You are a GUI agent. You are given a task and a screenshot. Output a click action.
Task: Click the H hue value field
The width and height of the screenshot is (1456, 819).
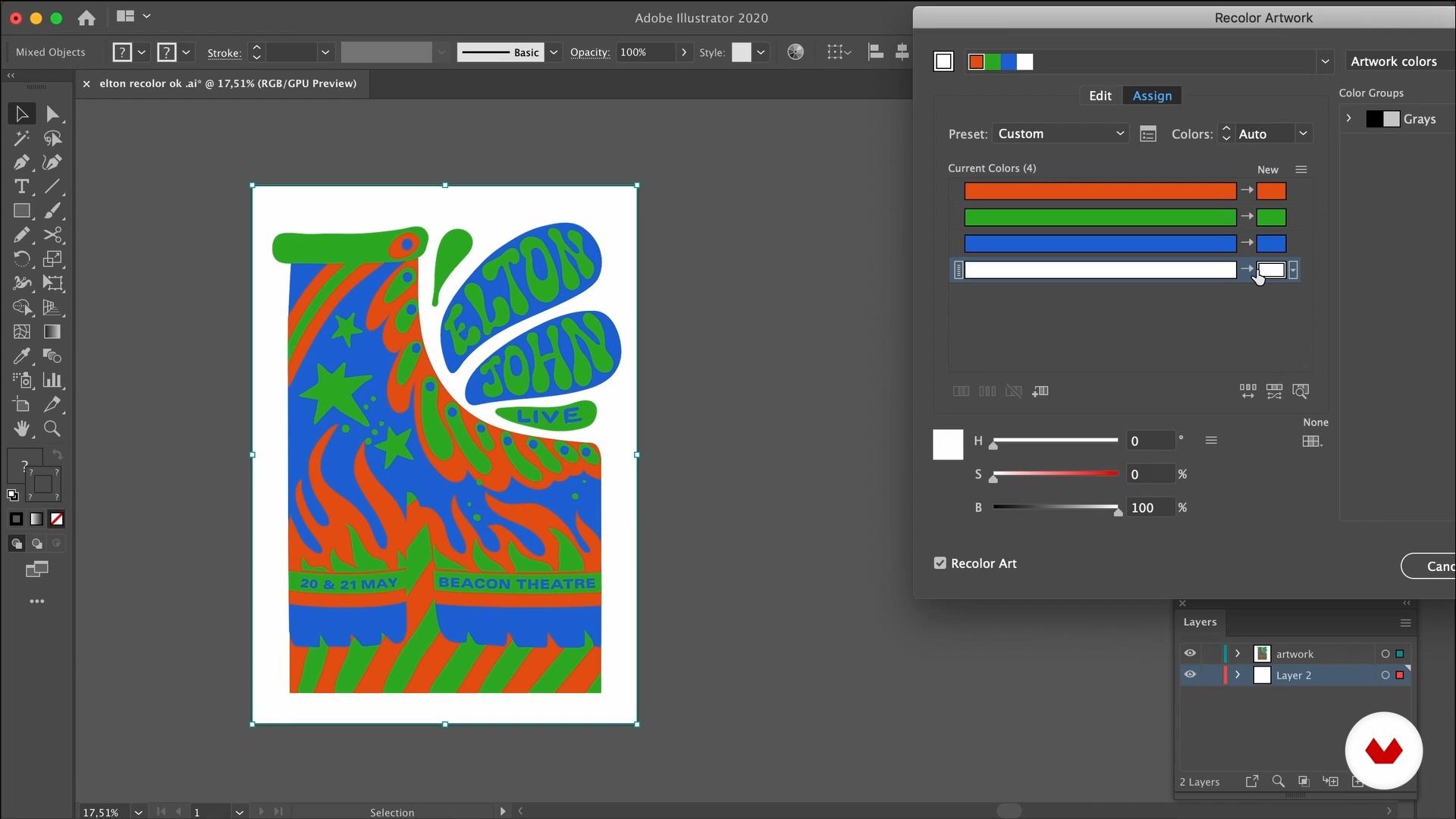click(x=1150, y=441)
